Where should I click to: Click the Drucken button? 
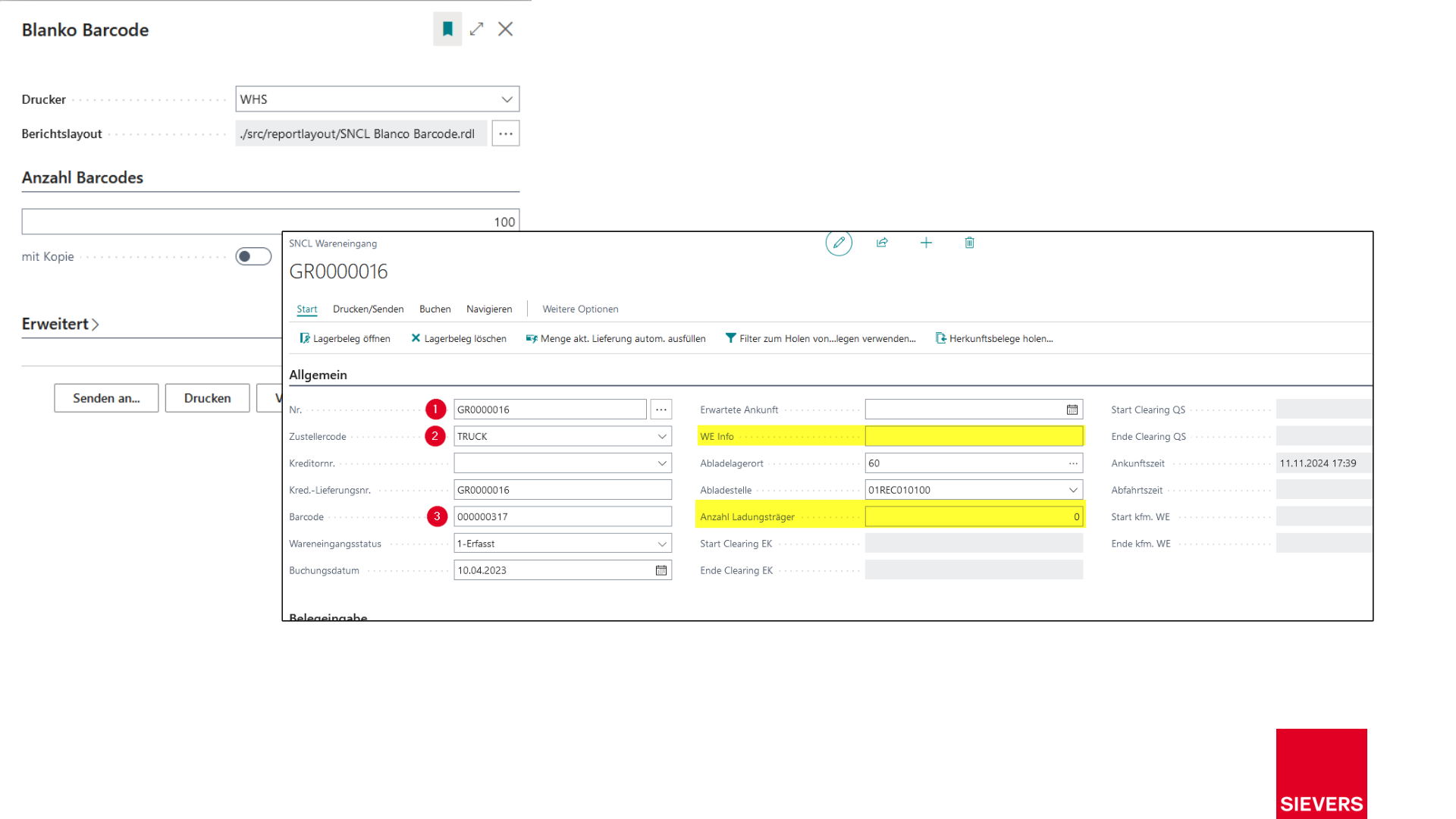pyautogui.click(x=207, y=398)
